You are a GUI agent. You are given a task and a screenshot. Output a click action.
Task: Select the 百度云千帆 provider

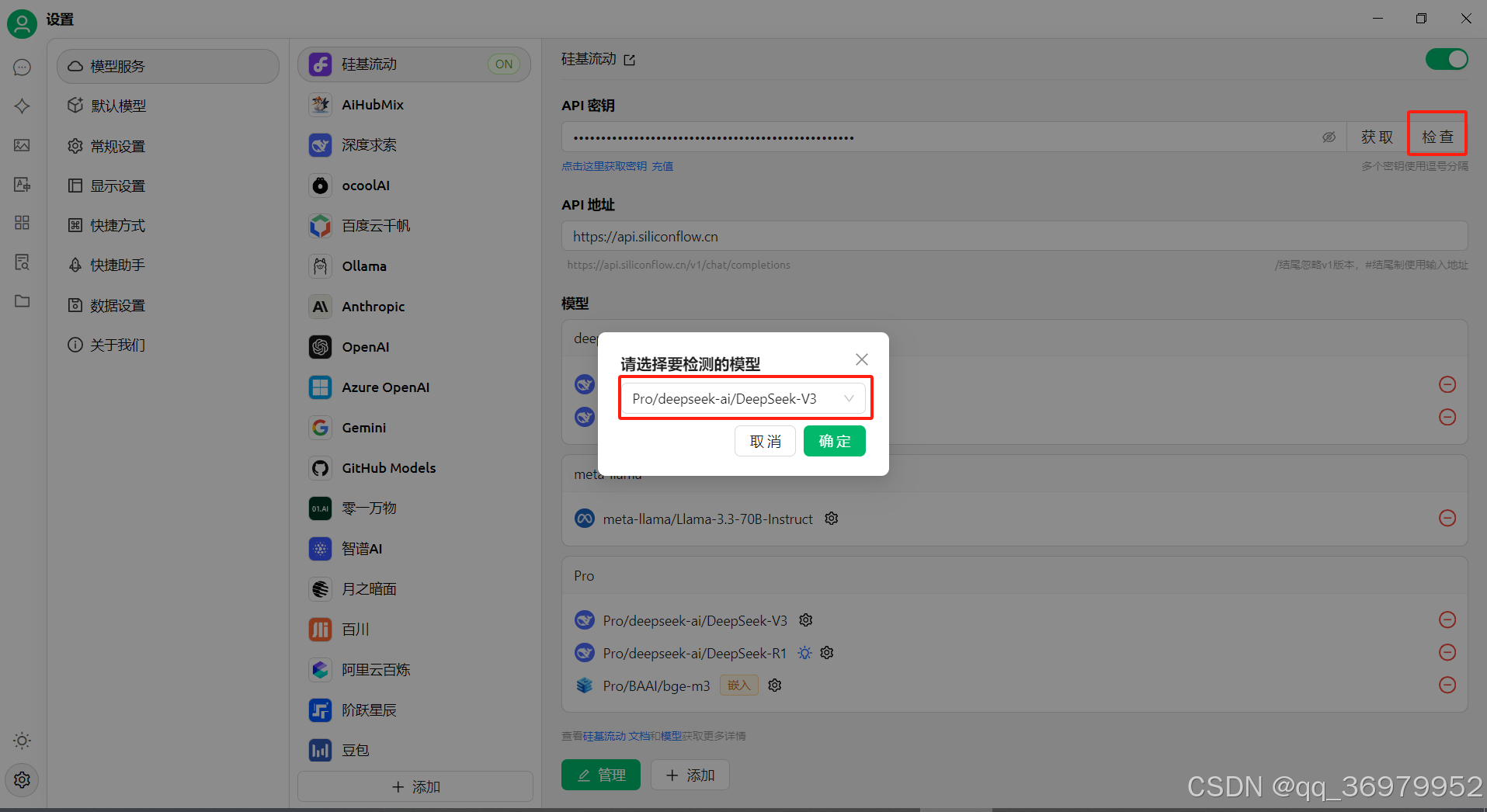[415, 226]
